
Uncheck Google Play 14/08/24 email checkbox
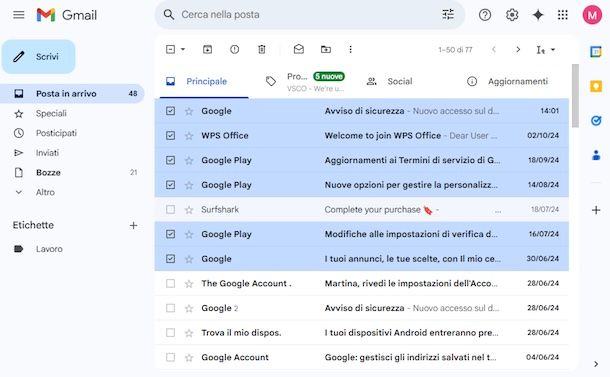click(170, 185)
